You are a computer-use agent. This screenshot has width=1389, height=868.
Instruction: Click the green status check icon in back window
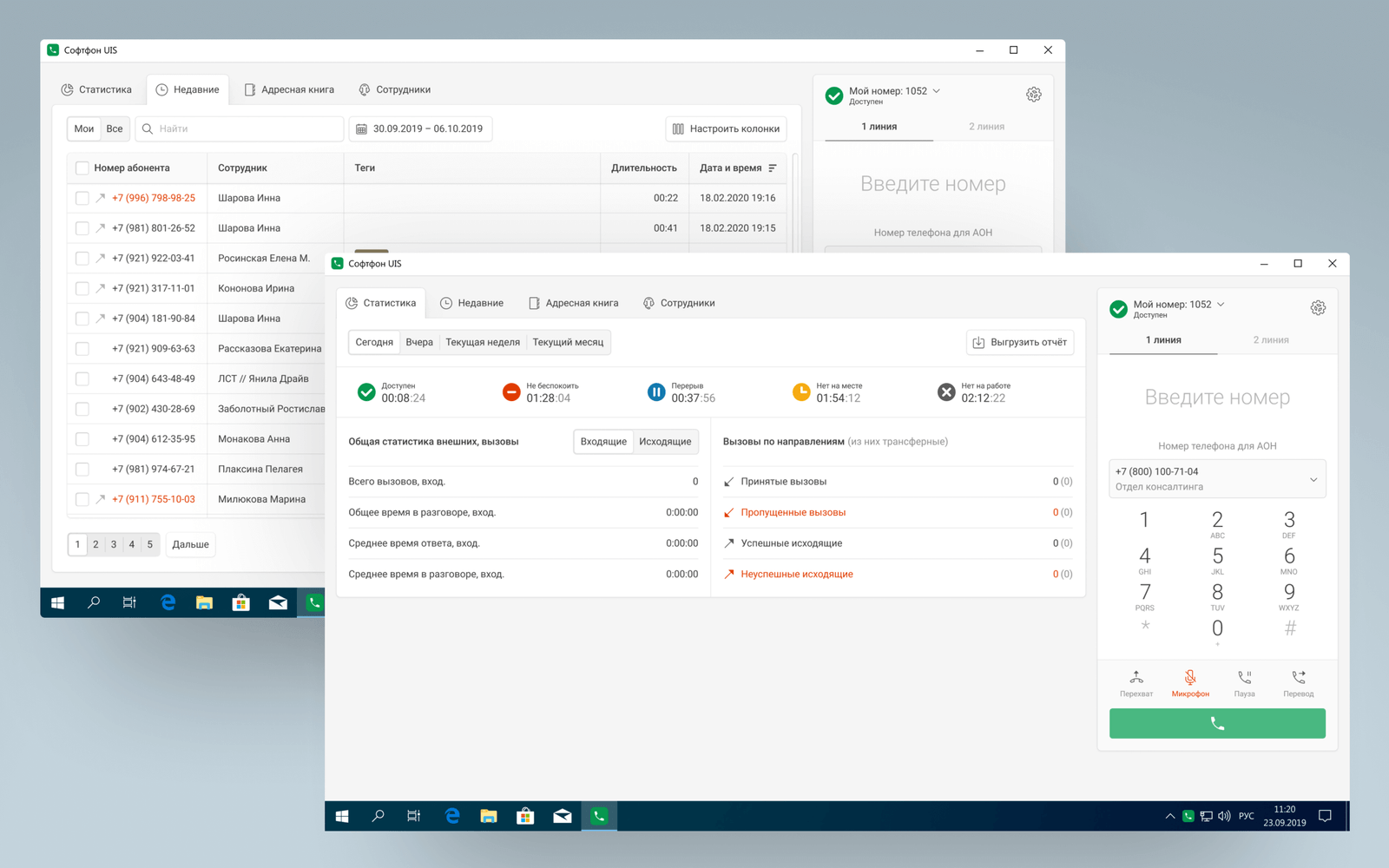(x=834, y=95)
